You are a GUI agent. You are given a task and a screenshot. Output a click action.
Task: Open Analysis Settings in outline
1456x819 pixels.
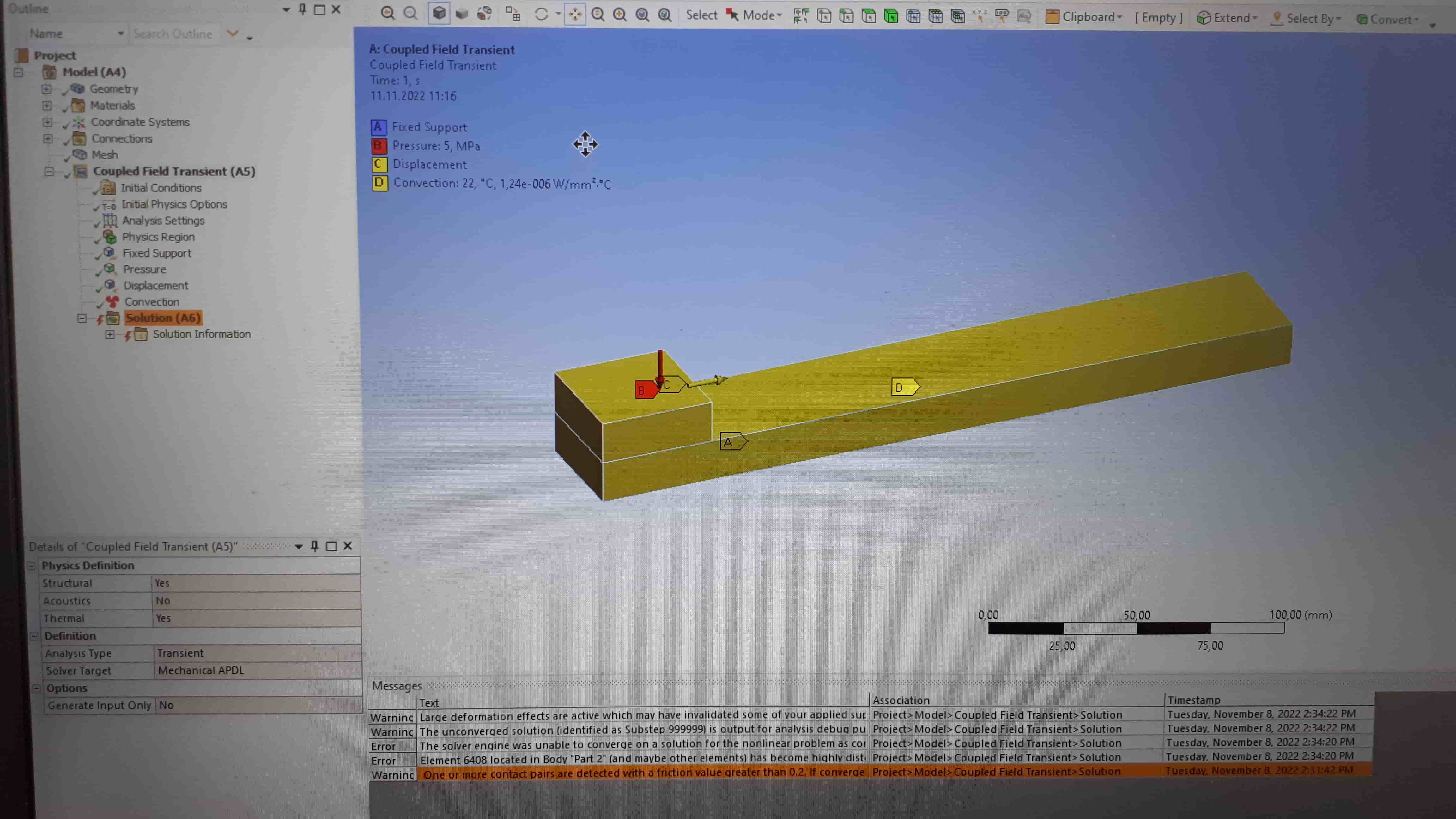[x=163, y=221]
